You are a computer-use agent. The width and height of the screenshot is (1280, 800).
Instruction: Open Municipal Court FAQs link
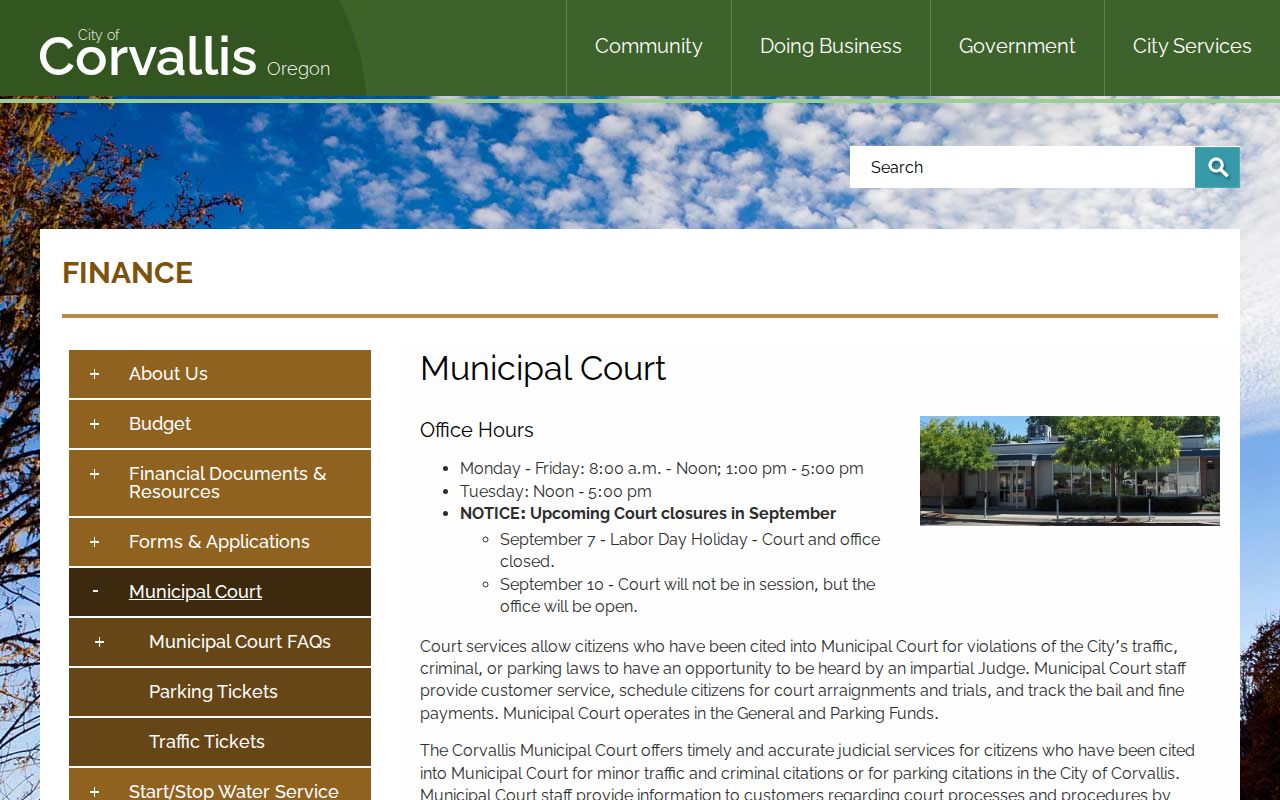240,642
